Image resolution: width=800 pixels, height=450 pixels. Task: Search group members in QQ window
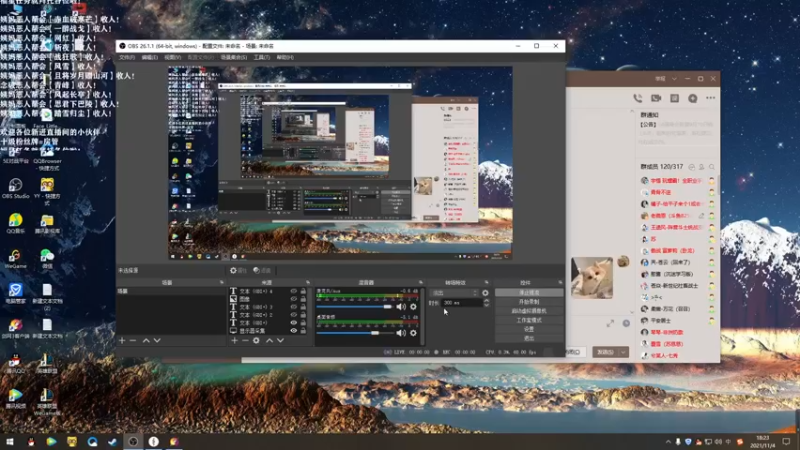712,167
